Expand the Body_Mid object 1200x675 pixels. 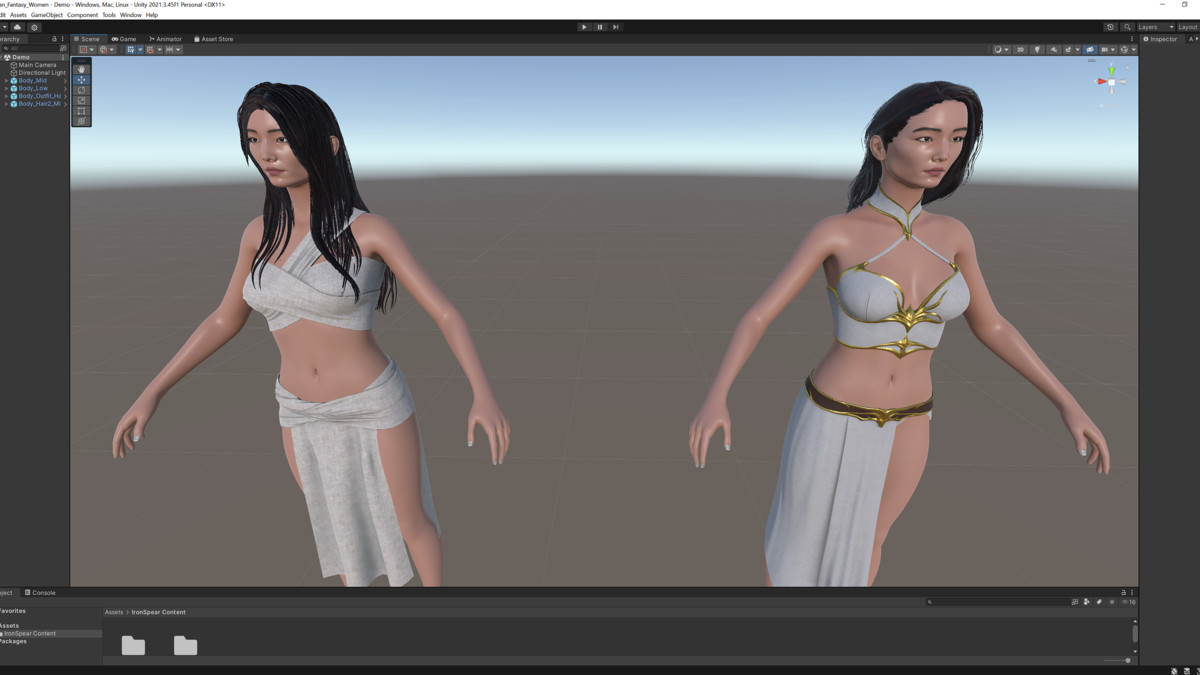click(6, 81)
